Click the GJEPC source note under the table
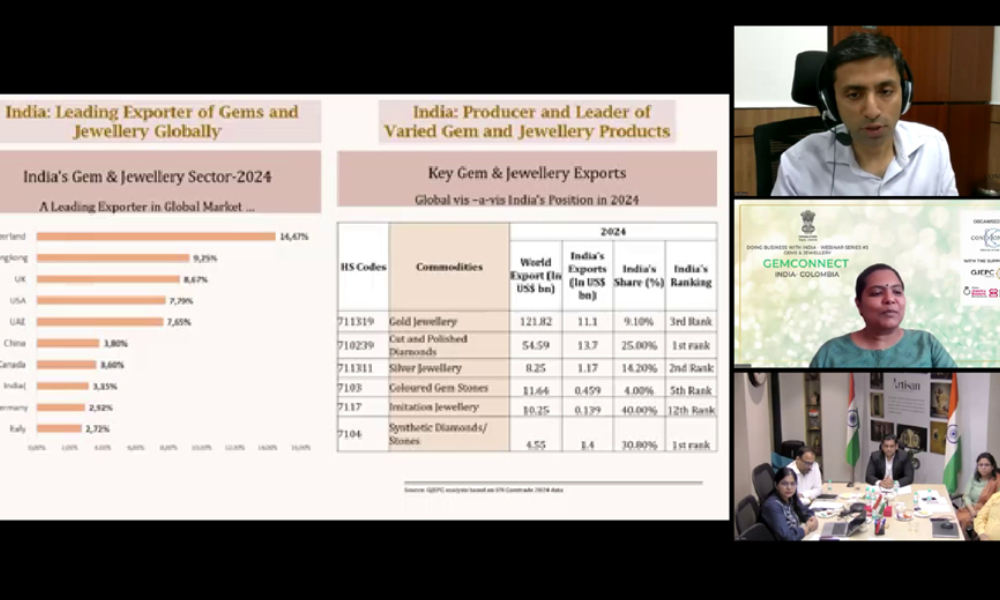 coord(485,489)
